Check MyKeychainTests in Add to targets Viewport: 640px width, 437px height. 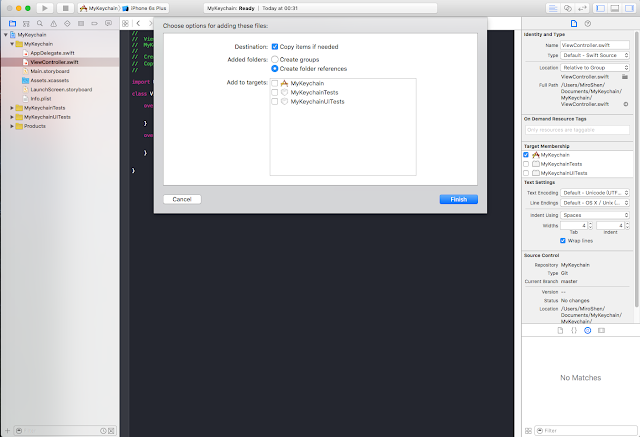pyautogui.click(x=275, y=93)
